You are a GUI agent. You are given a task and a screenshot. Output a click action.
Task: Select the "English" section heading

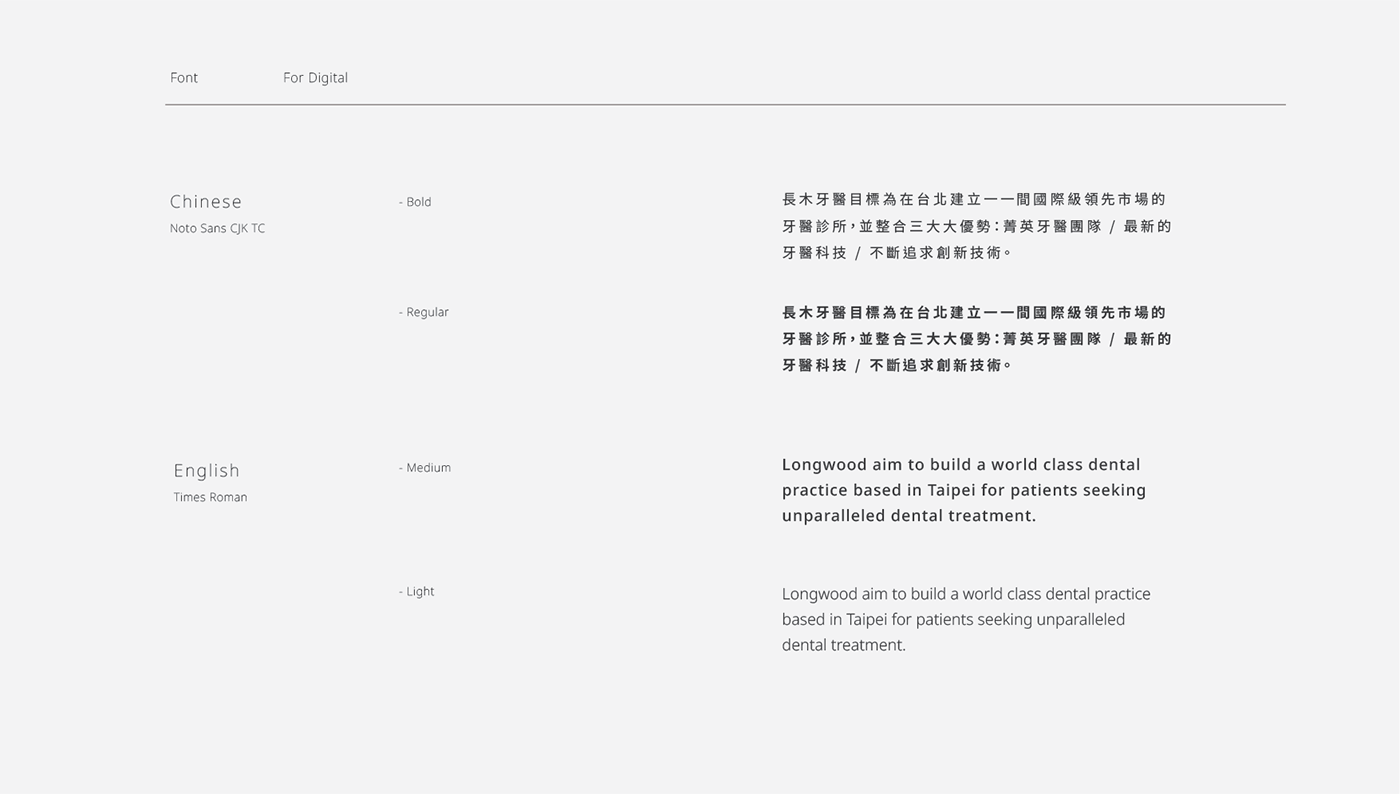tap(207, 470)
